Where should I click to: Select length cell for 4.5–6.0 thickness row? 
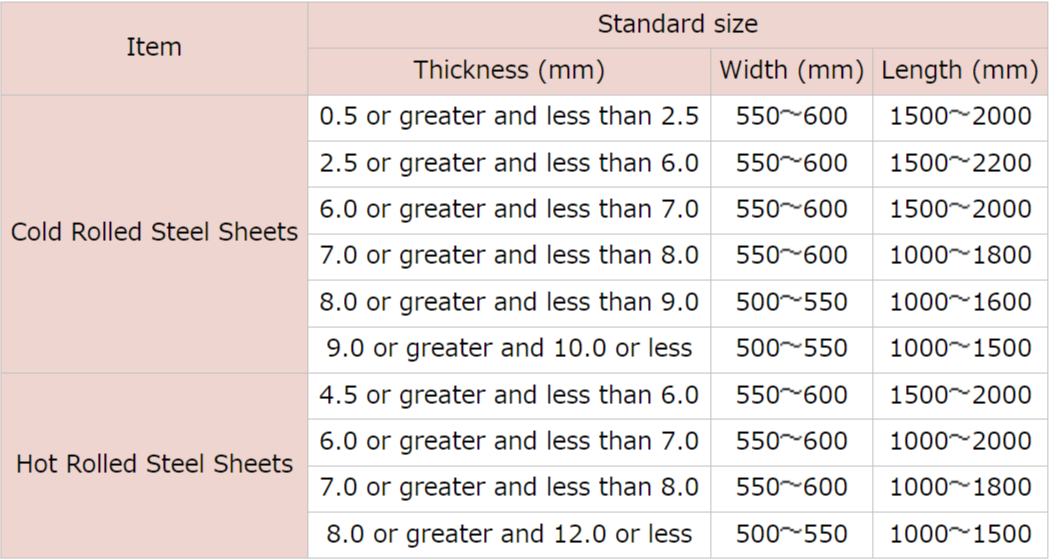pos(960,395)
